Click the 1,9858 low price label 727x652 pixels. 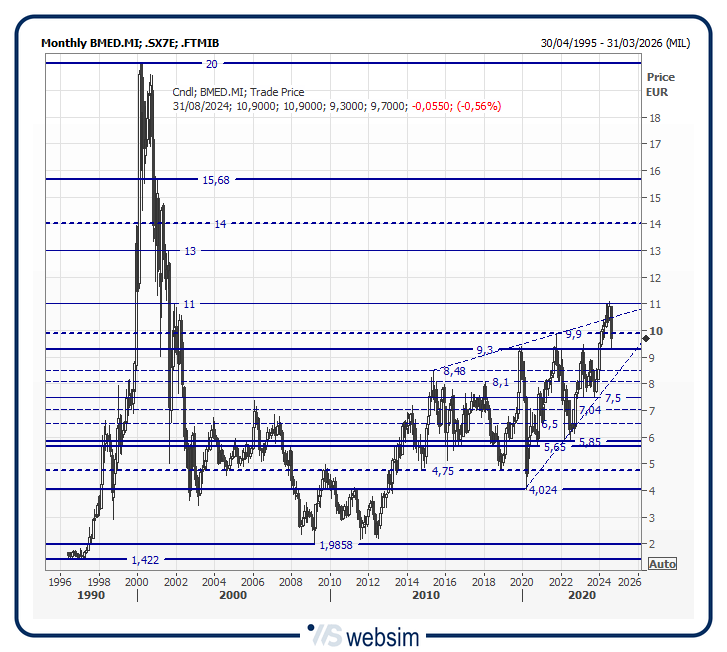coord(335,544)
